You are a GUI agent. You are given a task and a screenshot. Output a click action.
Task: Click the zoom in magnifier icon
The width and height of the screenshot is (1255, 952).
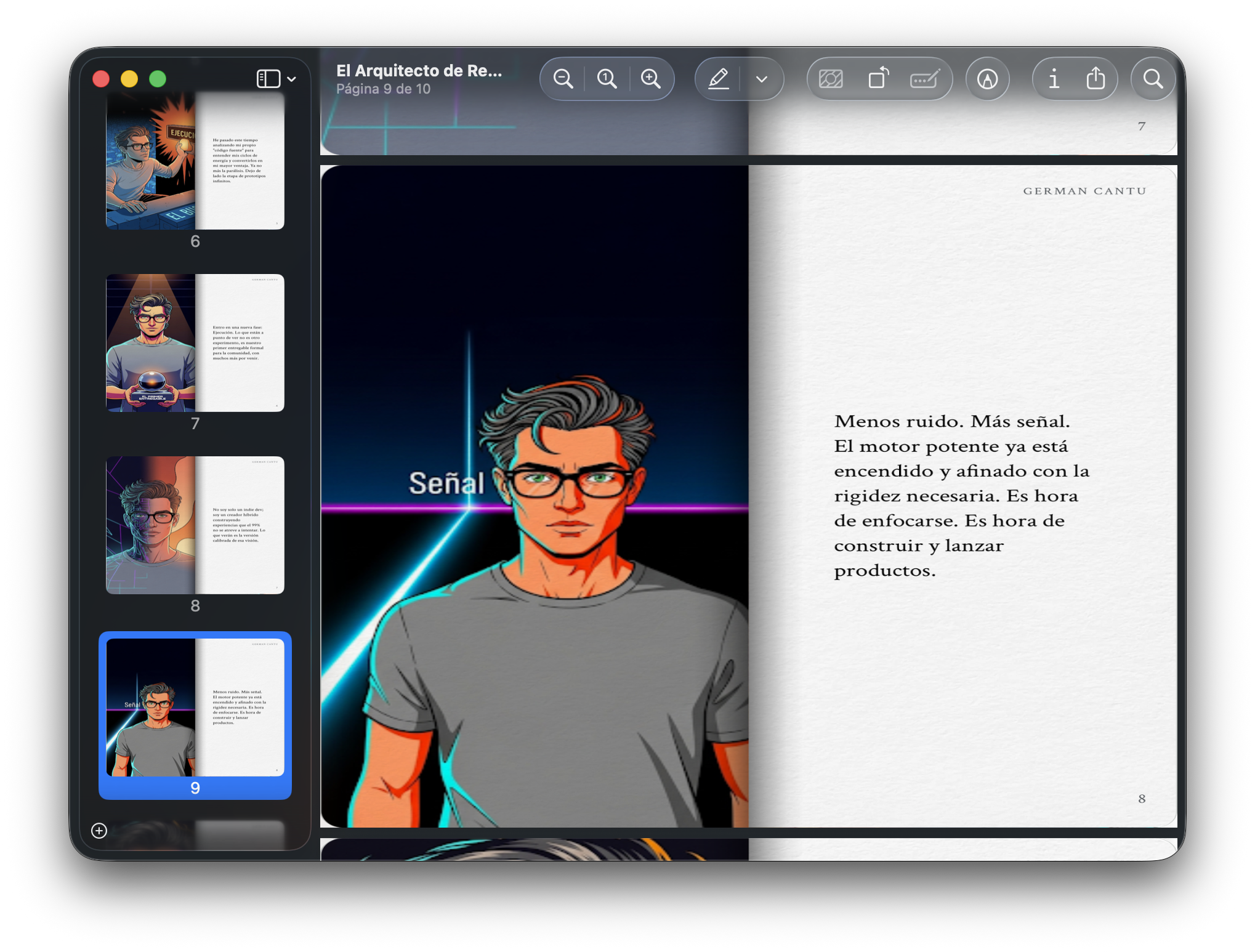tap(651, 79)
